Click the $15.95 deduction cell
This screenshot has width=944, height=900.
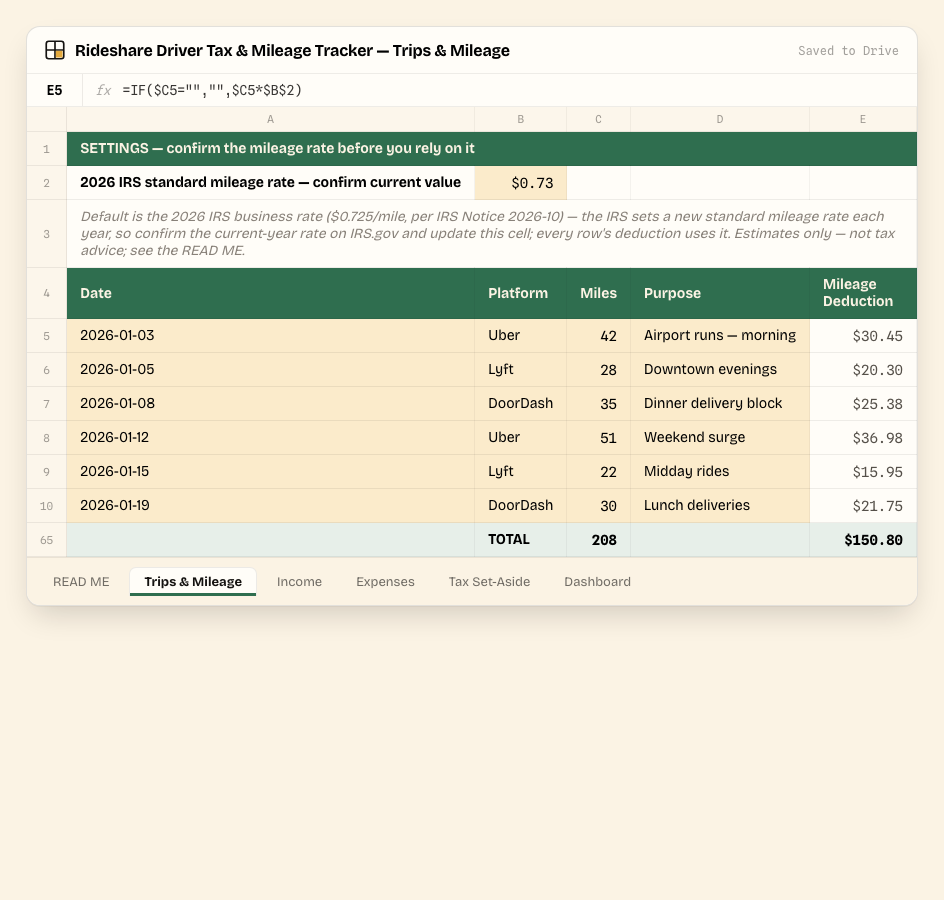point(863,471)
